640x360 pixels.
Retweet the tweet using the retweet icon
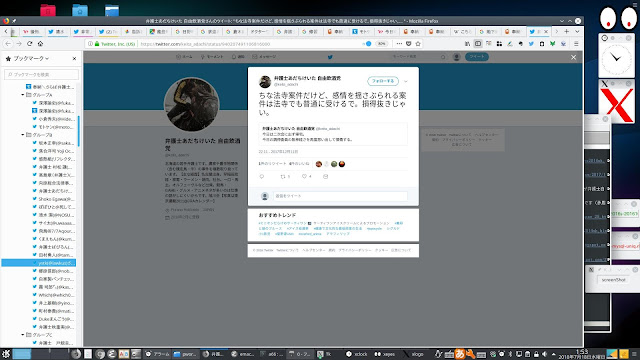point(282,176)
